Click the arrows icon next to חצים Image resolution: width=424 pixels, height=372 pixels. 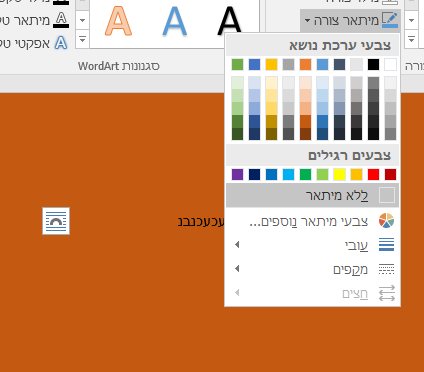coord(387,293)
